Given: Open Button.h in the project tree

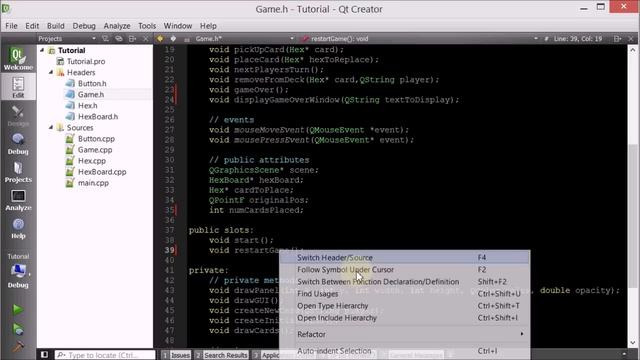Looking at the screenshot, I should (92, 83).
